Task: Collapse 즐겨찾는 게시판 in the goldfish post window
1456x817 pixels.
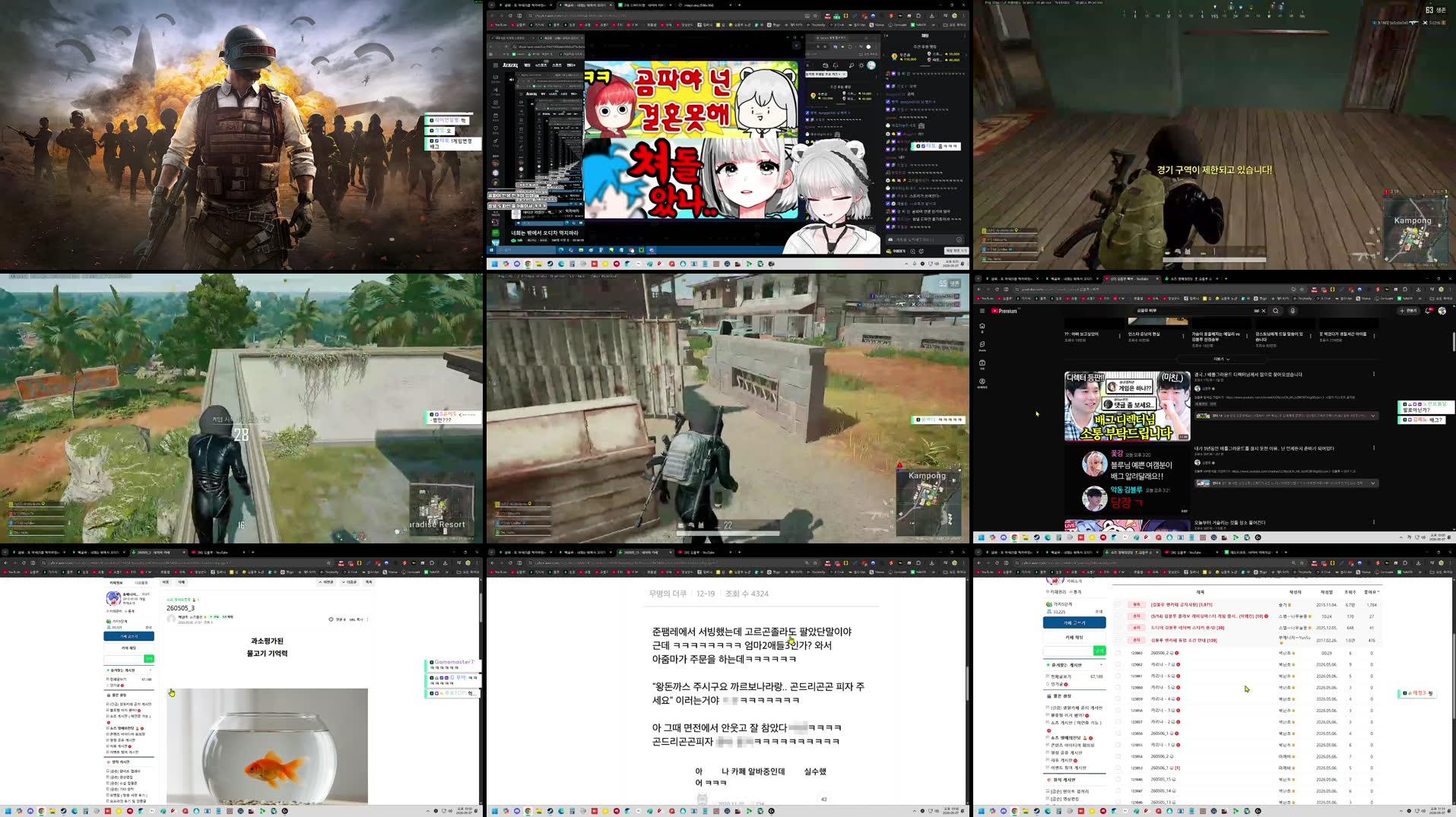Action: (x=151, y=670)
